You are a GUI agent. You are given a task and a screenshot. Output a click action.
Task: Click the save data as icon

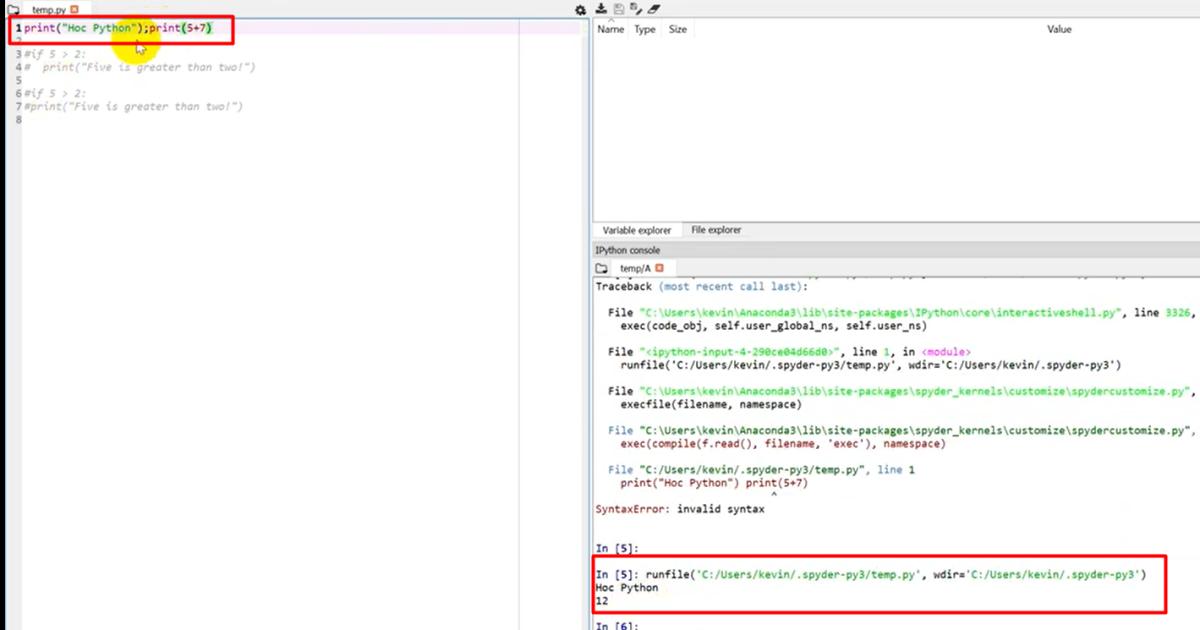[635, 9]
